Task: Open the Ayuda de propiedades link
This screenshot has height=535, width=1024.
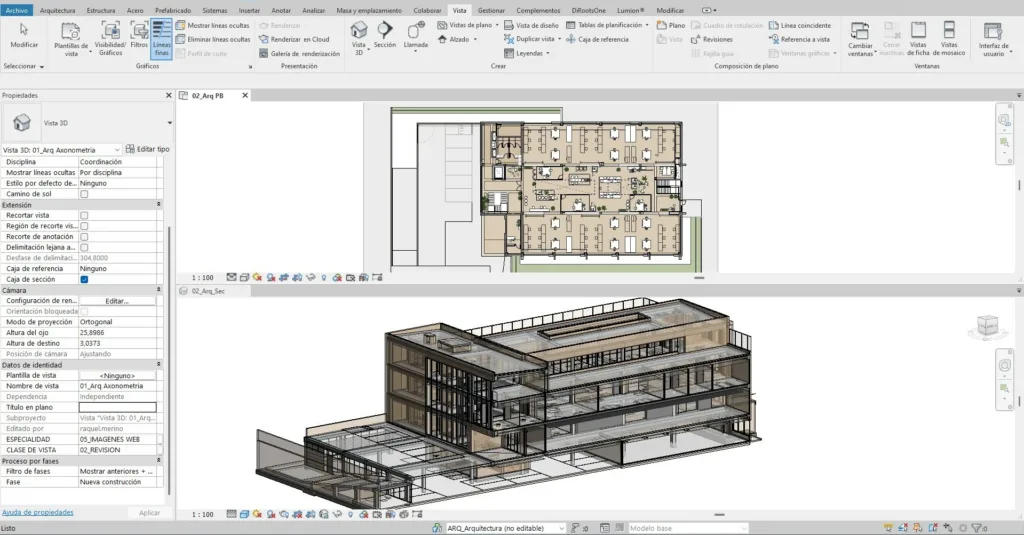Action: pyautogui.click(x=37, y=512)
